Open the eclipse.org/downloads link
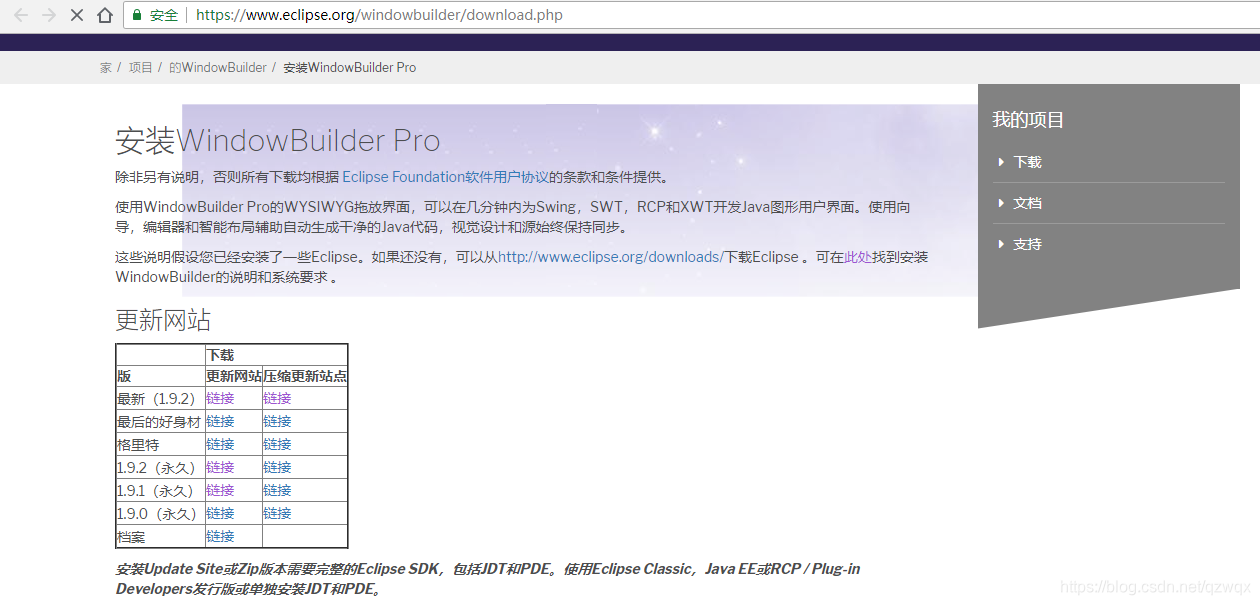The width and height of the screenshot is (1260, 605). 610,257
